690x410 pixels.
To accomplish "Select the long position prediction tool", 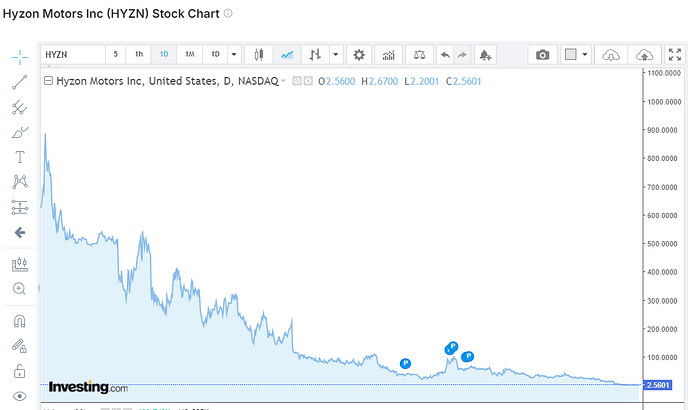I will tap(19, 207).
